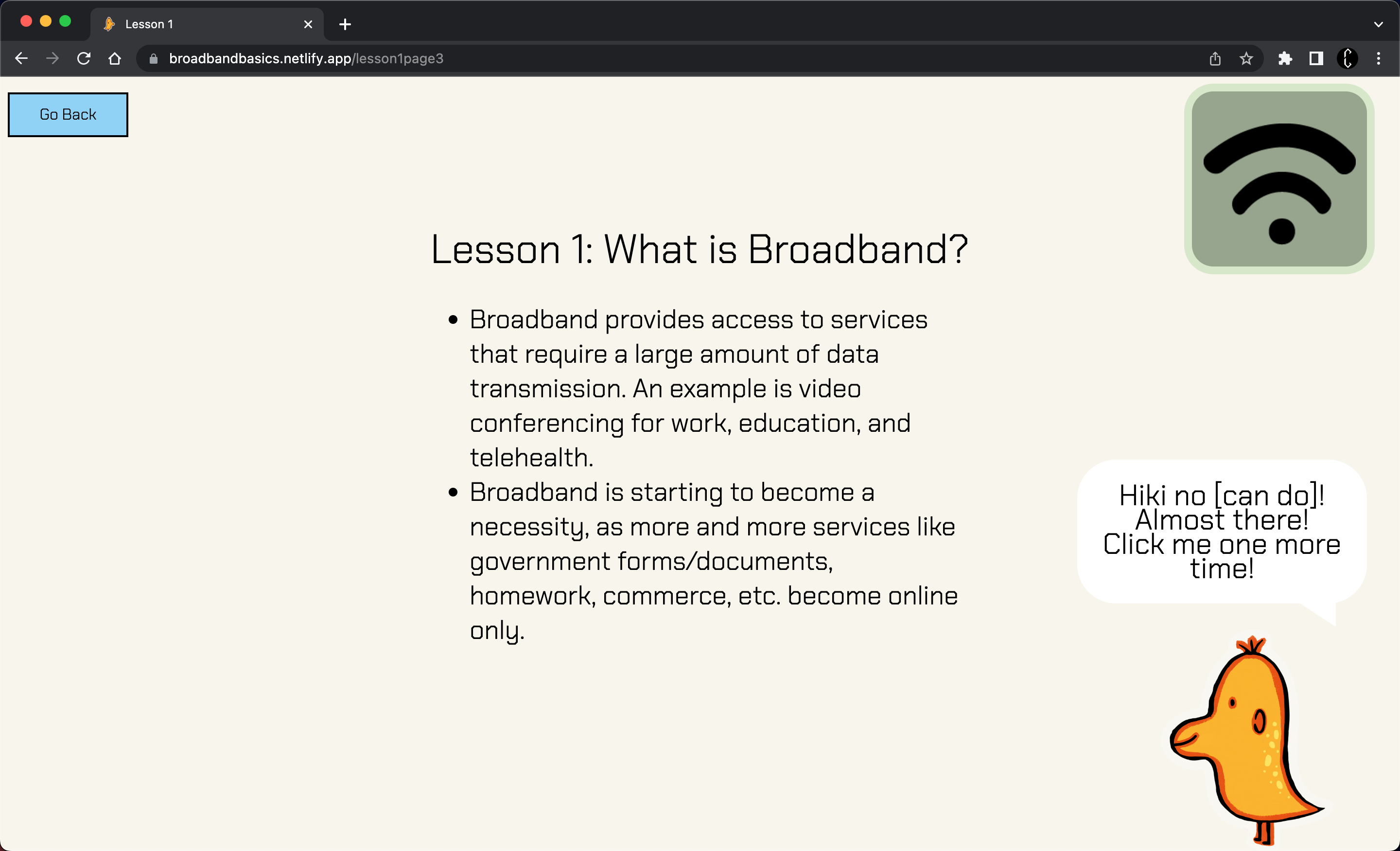Open the extensions puzzle icon
1400x851 pixels.
point(1285,58)
